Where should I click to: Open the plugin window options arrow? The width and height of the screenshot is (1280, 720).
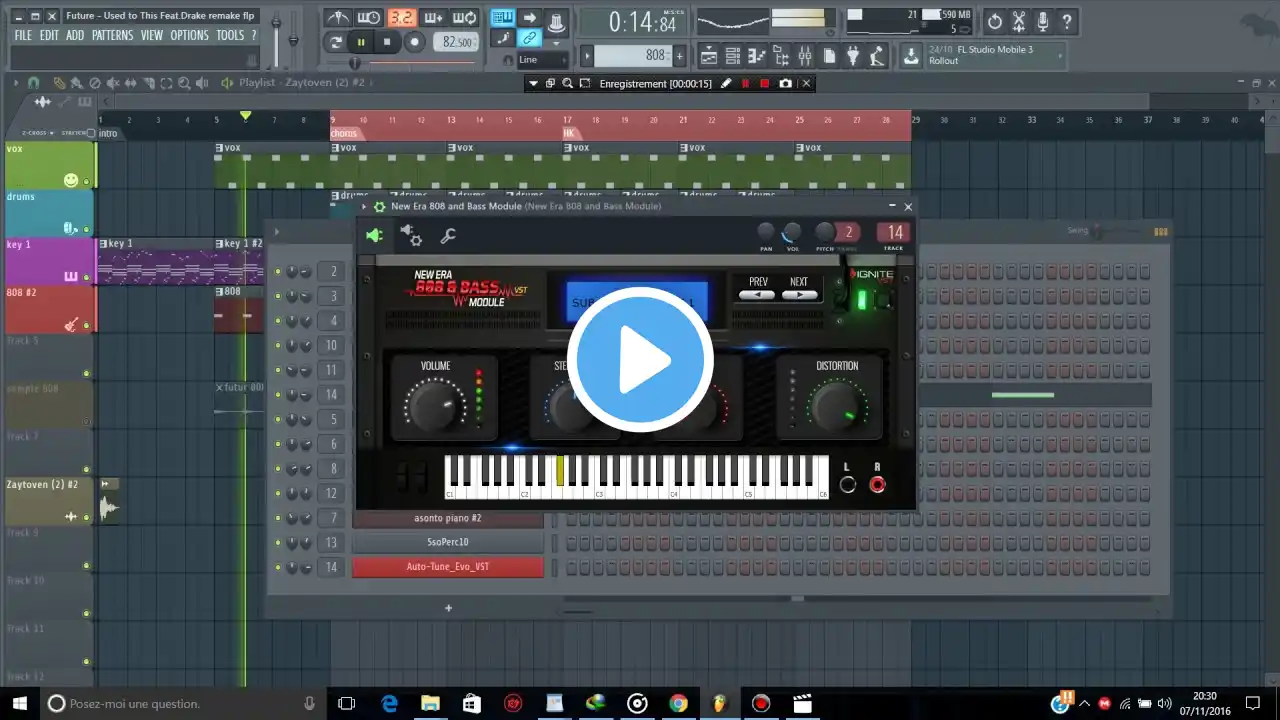point(364,206)
